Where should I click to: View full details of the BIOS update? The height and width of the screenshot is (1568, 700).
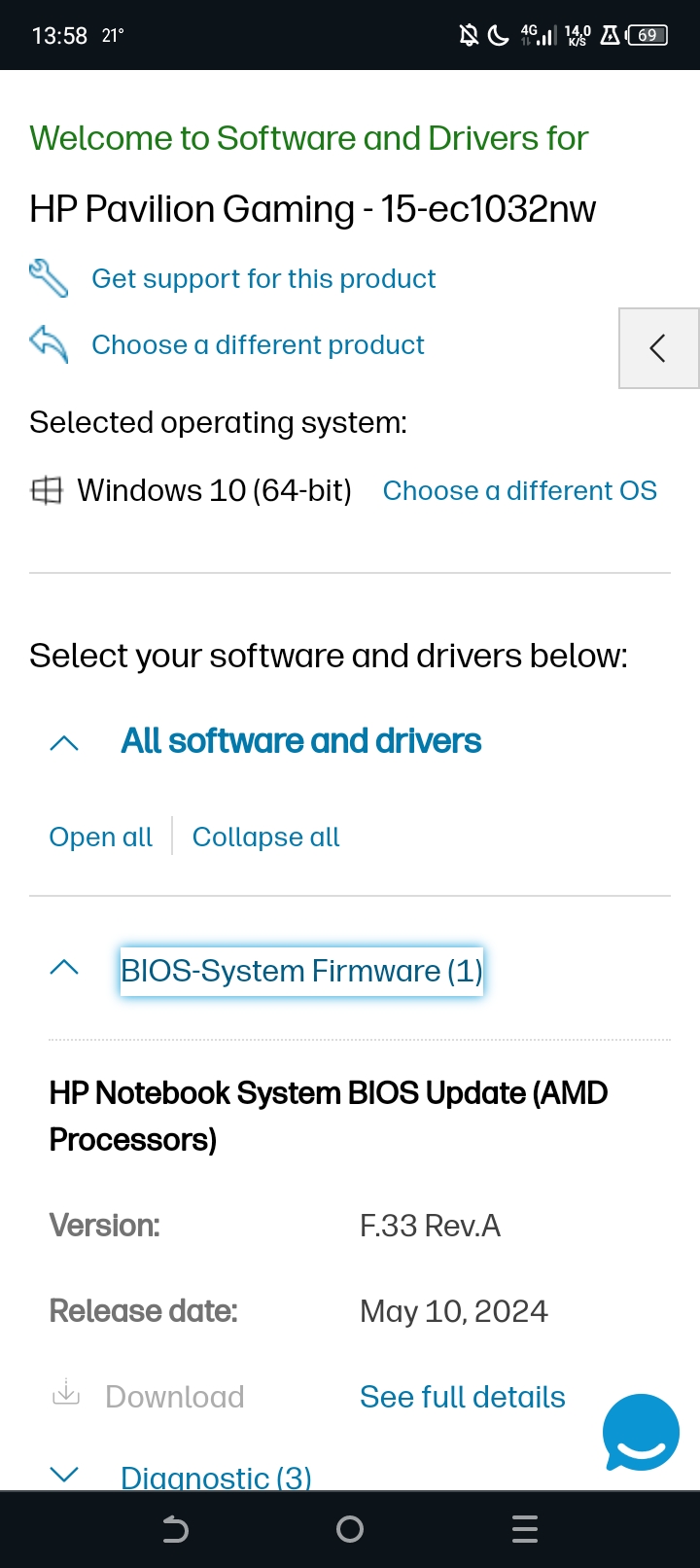coord(463,1396)
